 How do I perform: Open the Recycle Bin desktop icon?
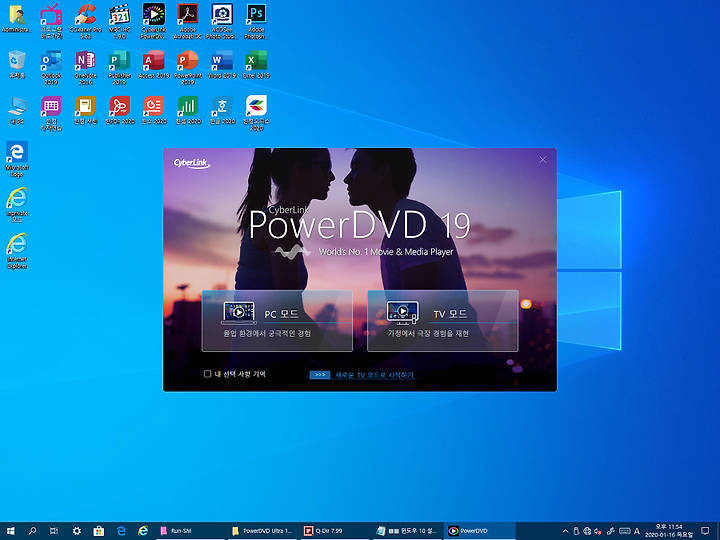point(17,64)
